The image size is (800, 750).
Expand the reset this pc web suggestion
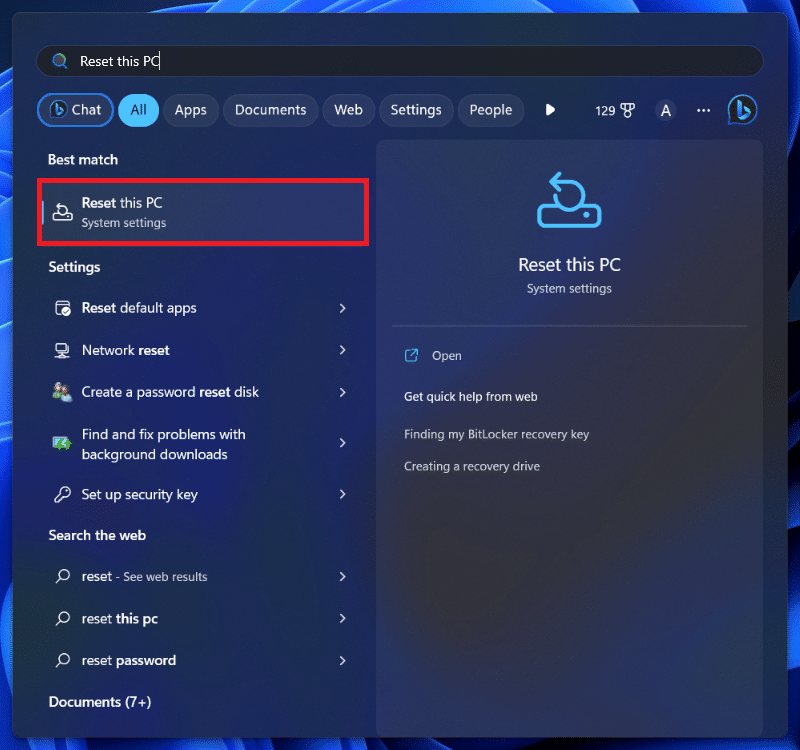(x=343, y=618)
